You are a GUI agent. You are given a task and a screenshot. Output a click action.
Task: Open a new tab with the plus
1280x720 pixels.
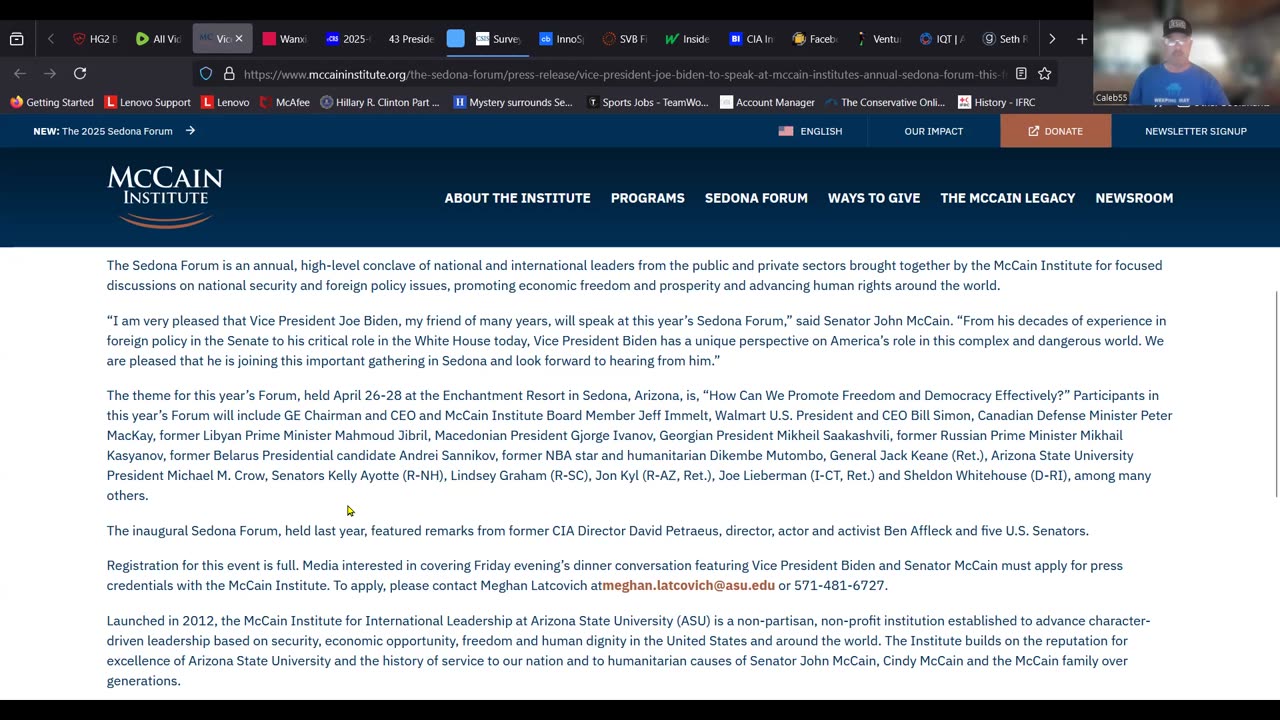click(x=1082, y=39)
